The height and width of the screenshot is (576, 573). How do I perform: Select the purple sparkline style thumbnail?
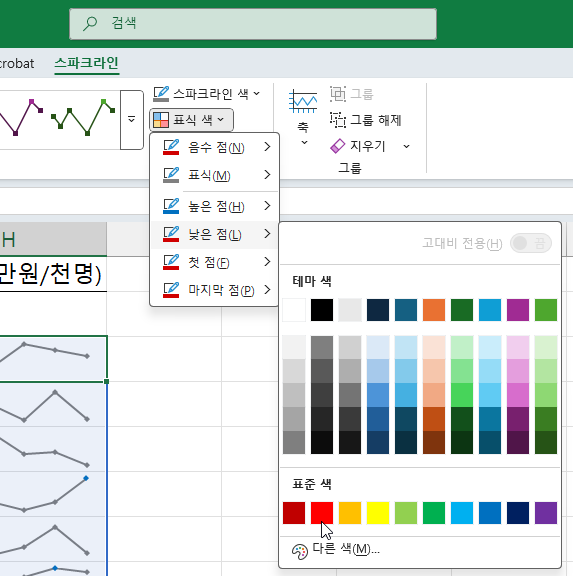point(21,117)
